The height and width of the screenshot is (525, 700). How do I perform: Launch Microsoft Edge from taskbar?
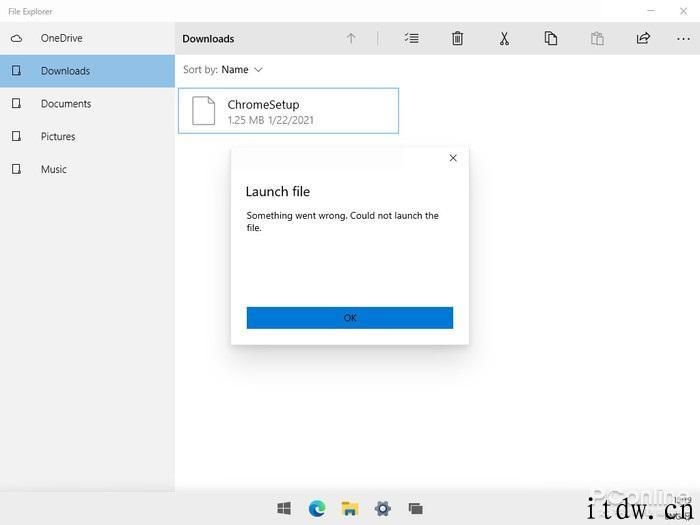coord(317,508)
